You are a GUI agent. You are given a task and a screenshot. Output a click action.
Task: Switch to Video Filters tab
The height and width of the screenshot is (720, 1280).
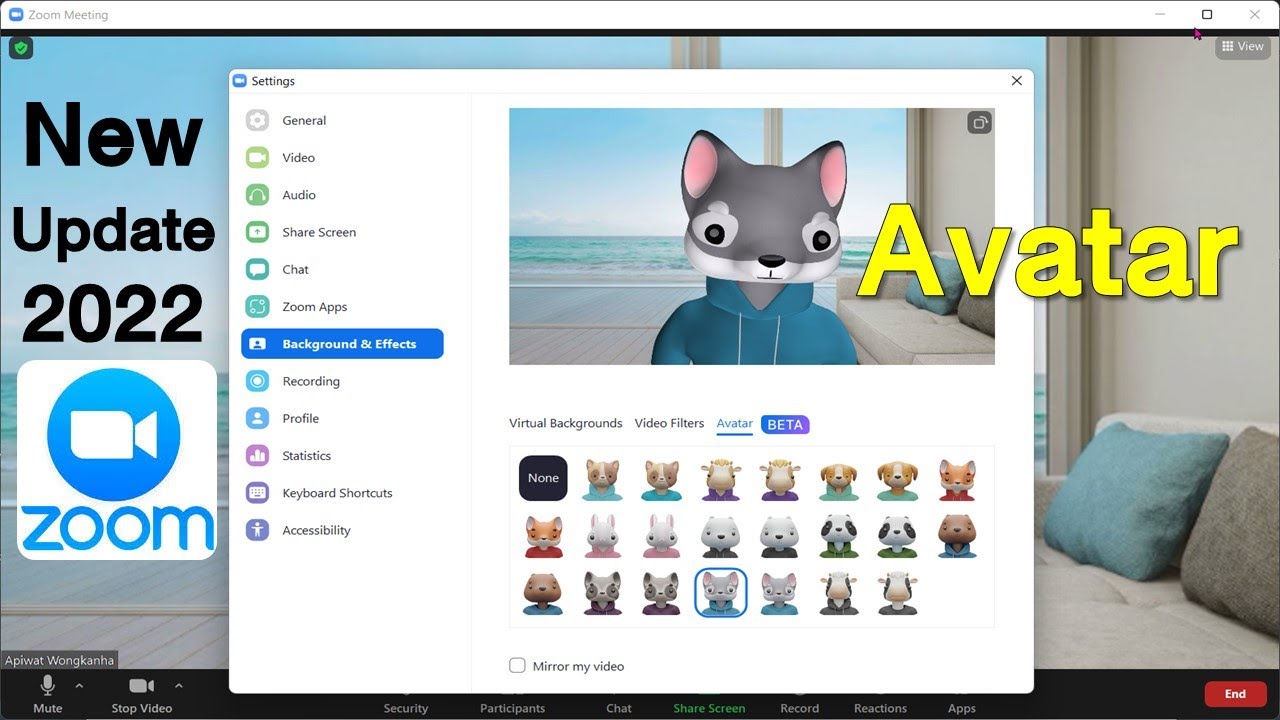coord(669,423)
